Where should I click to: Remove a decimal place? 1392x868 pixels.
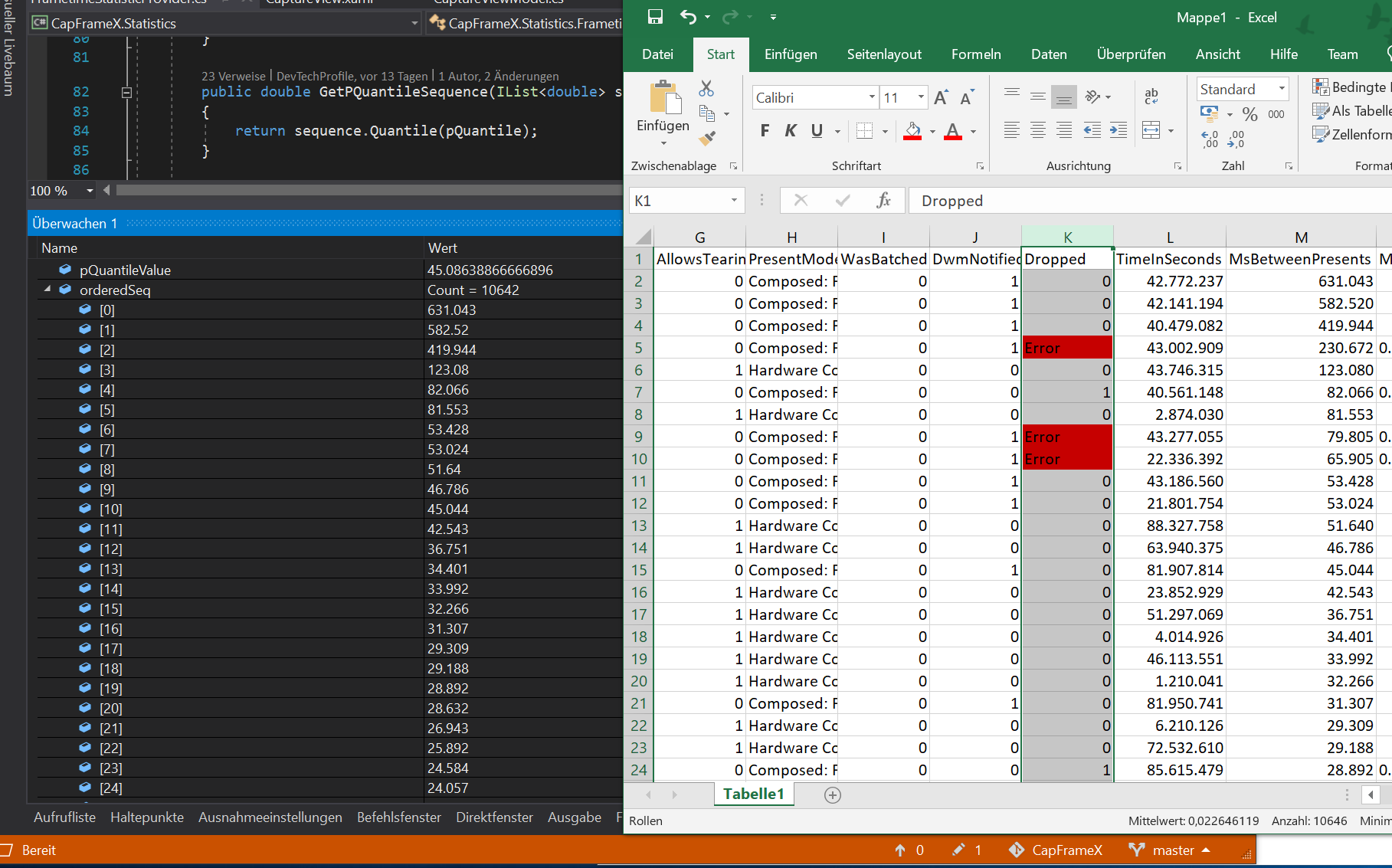point(1236,139)
